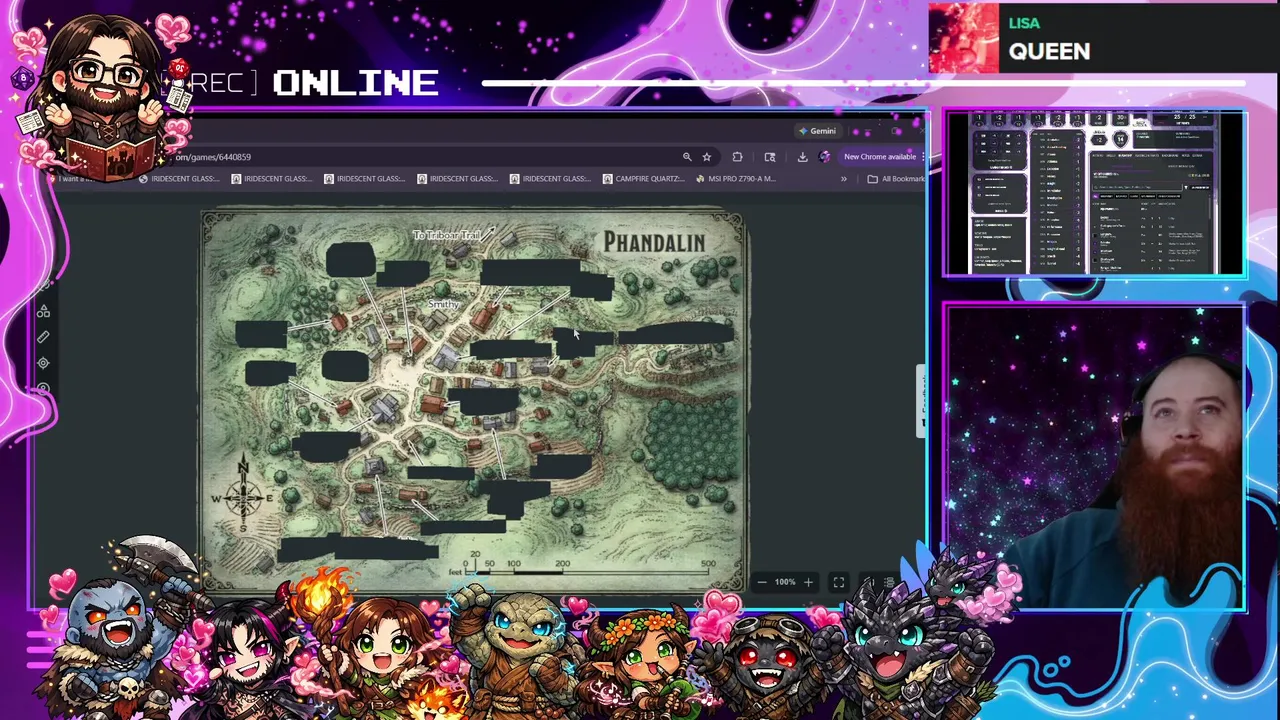Open the Chrome extensions puzzle icon
This screenshot has height=720, width=1280.
(737, 157)
